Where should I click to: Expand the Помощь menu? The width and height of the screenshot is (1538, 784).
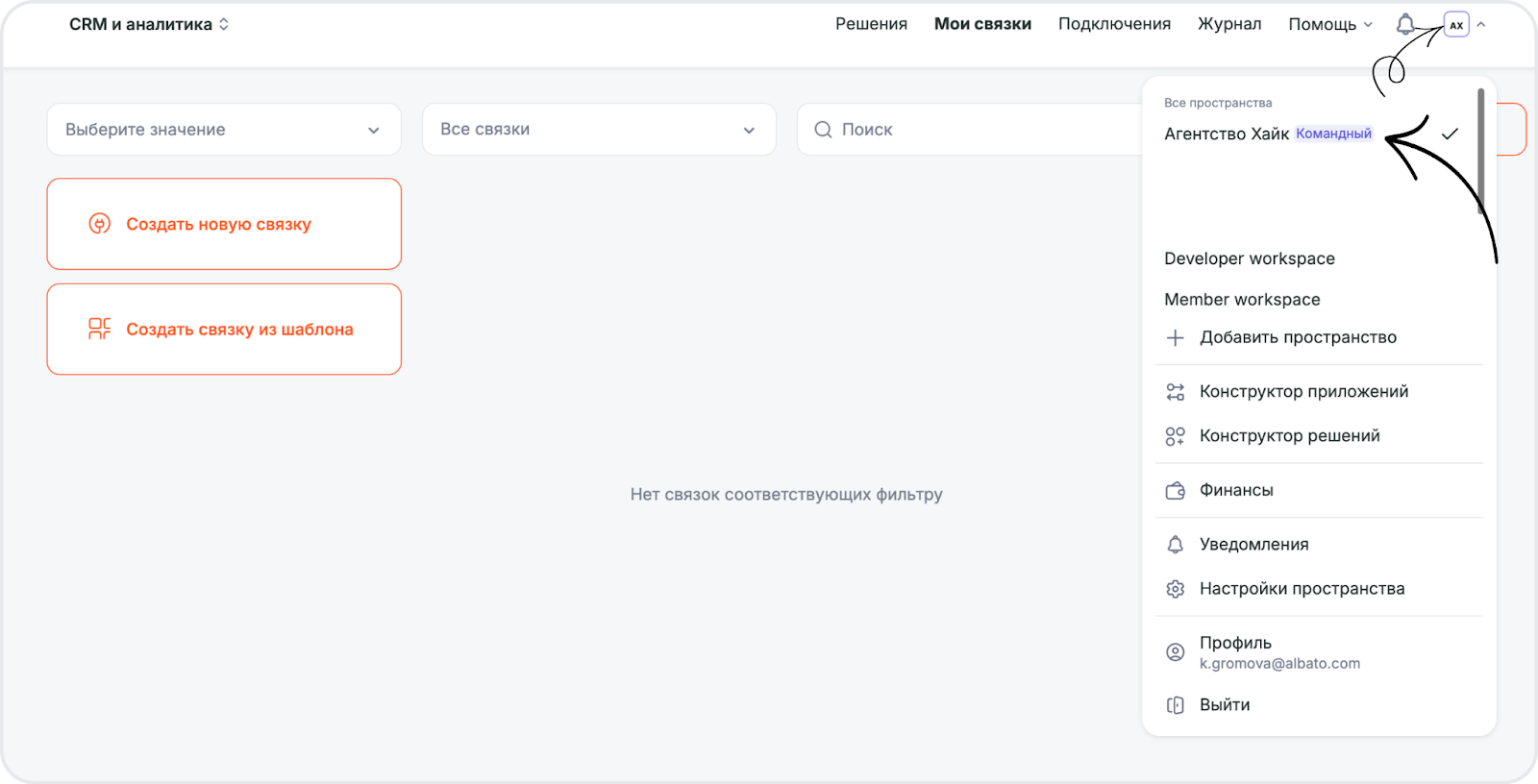pyautogui.click(x=1330, y=24)
